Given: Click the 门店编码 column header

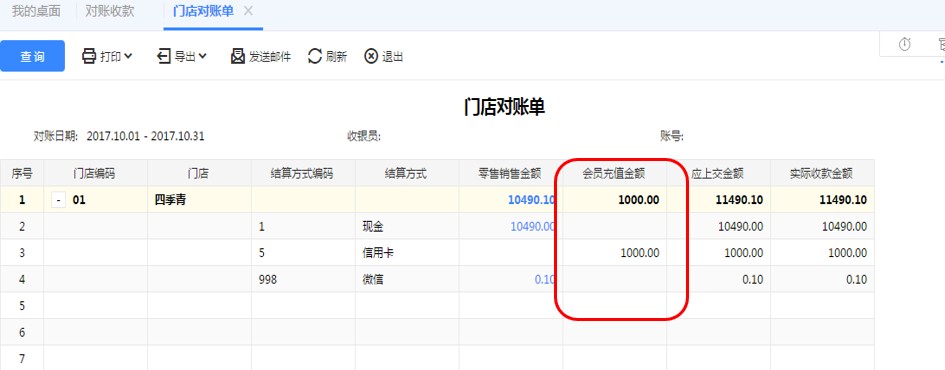Looking at the screenshot, I should click(x=95, y=174).
